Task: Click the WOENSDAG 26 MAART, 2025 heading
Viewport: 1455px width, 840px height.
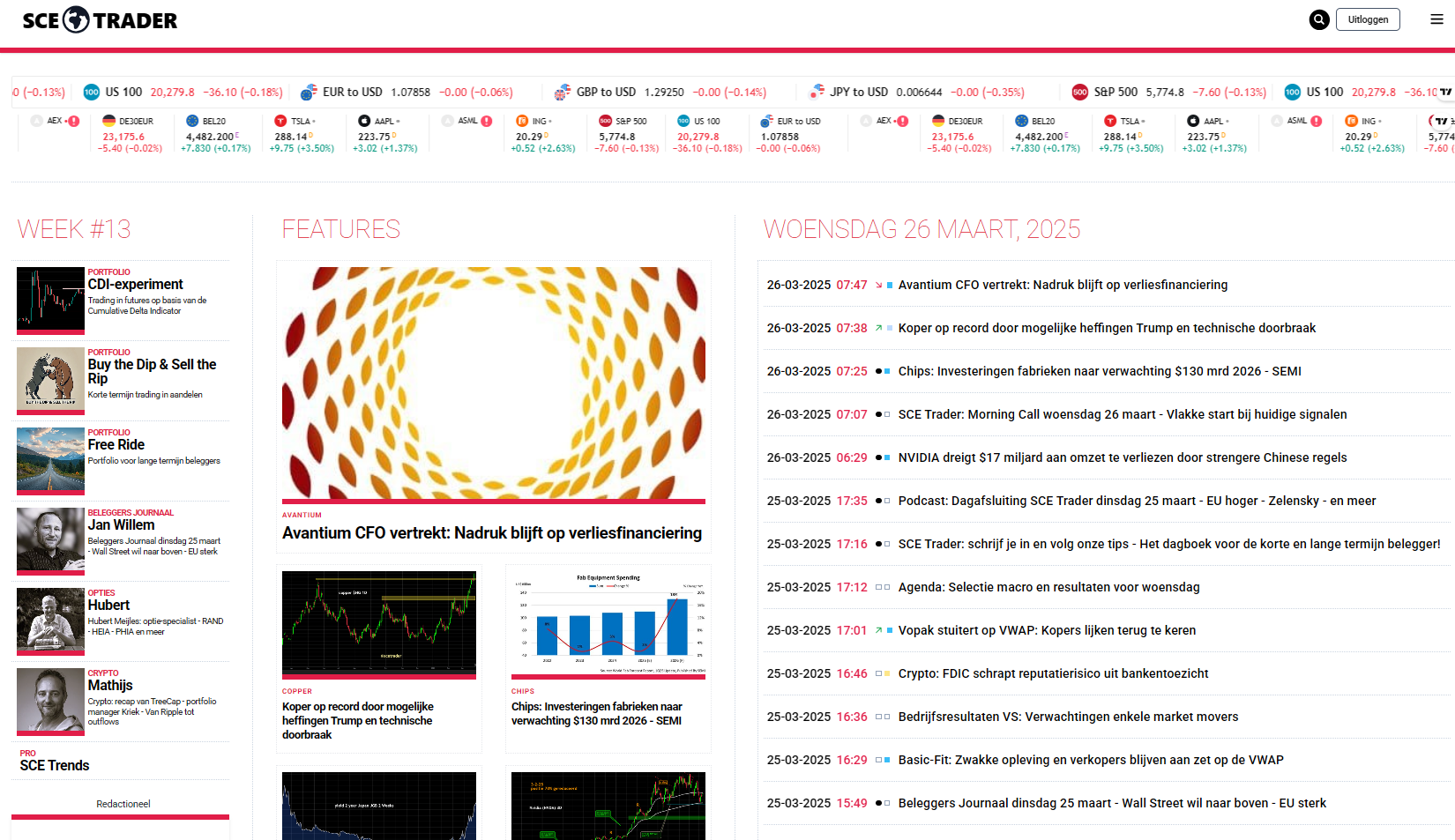Action: click(x=922, y=229)
